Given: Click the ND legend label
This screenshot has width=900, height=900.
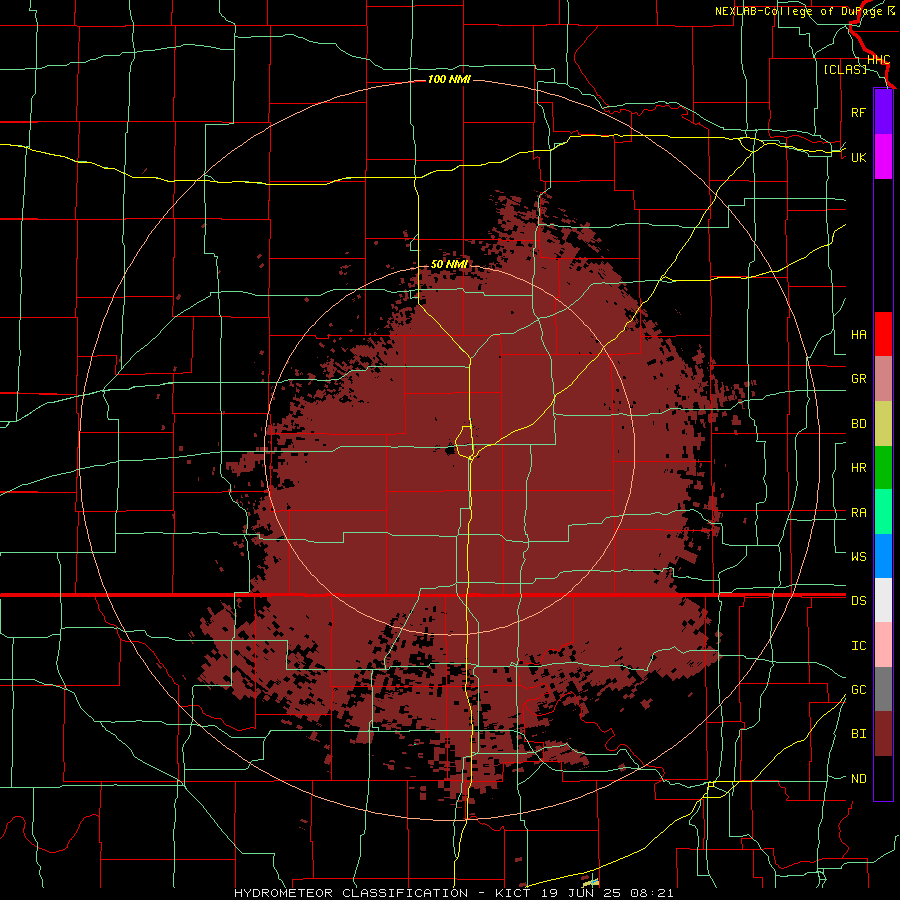Looking at the screenshot, I should coord(858,778).
